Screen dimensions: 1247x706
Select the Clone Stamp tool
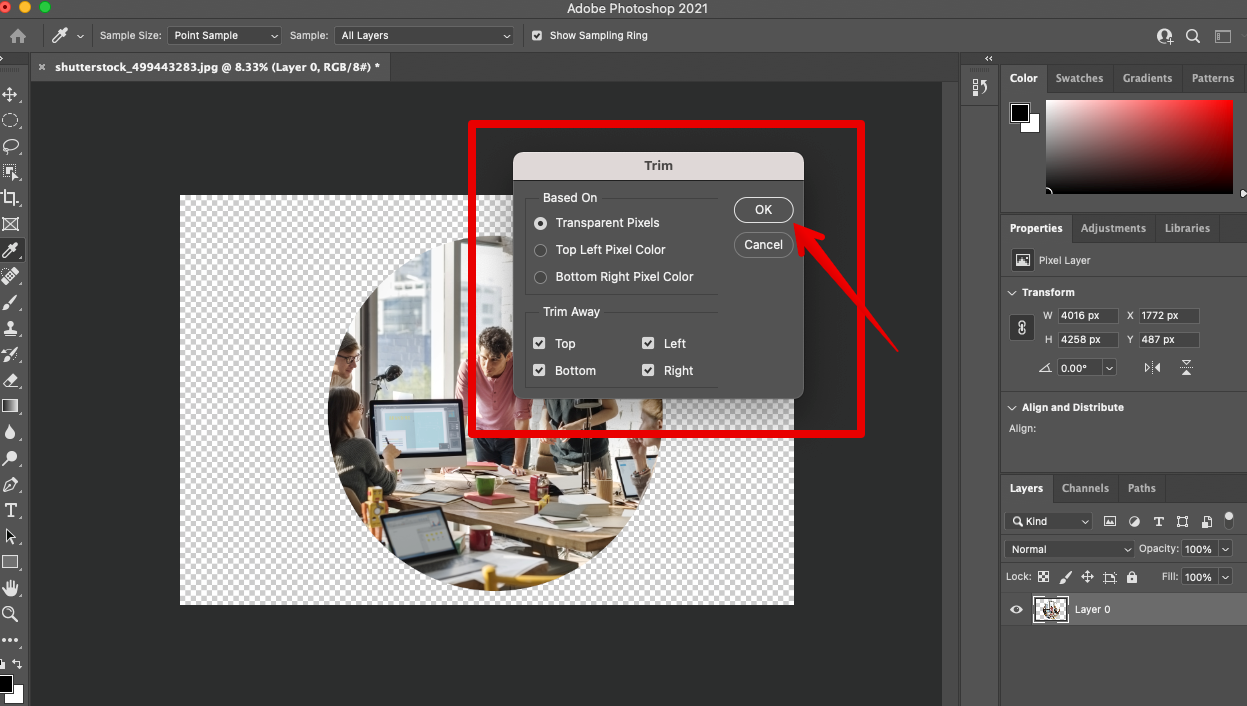[x=10, y=328]
